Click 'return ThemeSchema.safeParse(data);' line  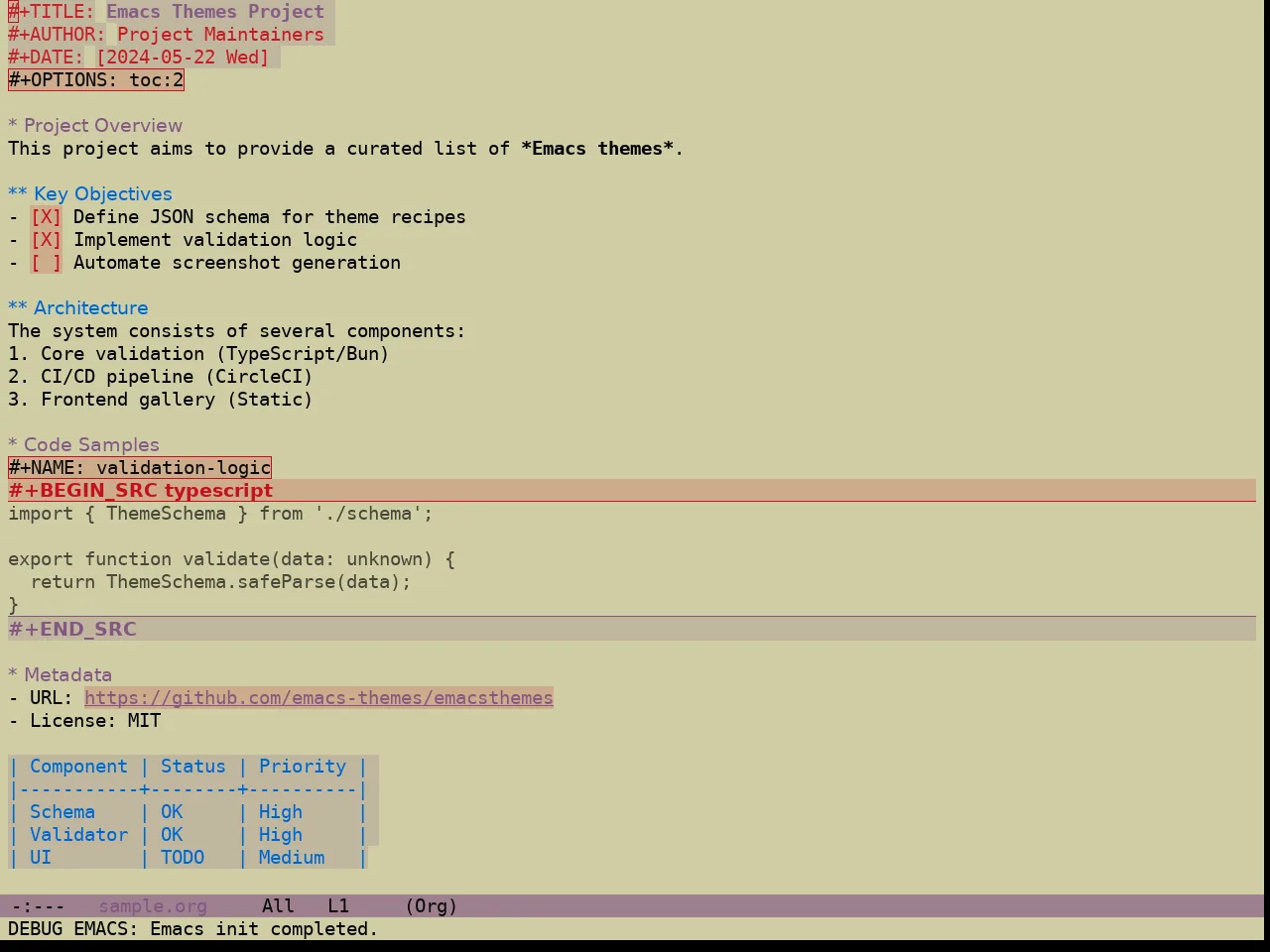[220, 582]
